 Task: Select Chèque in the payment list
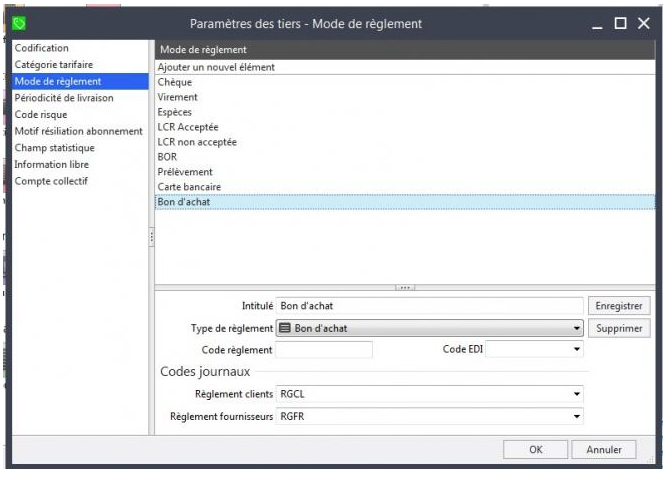[175, 82]
